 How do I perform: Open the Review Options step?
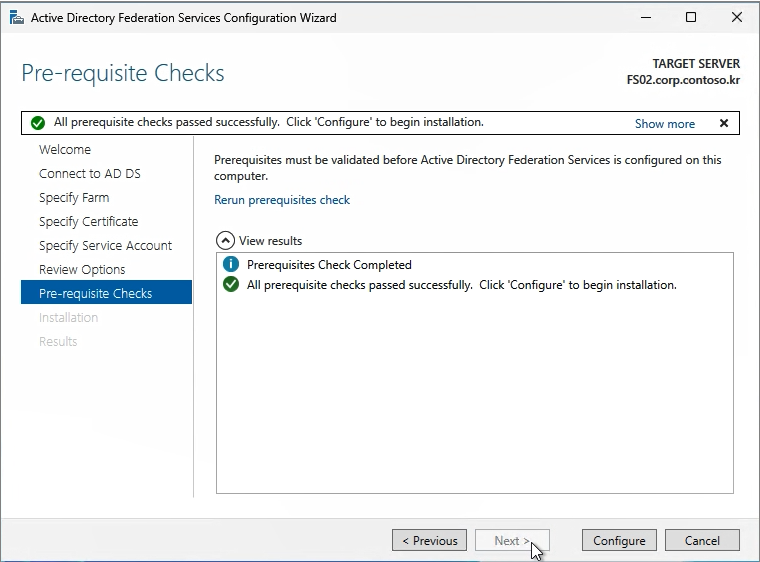pos(82,270)
